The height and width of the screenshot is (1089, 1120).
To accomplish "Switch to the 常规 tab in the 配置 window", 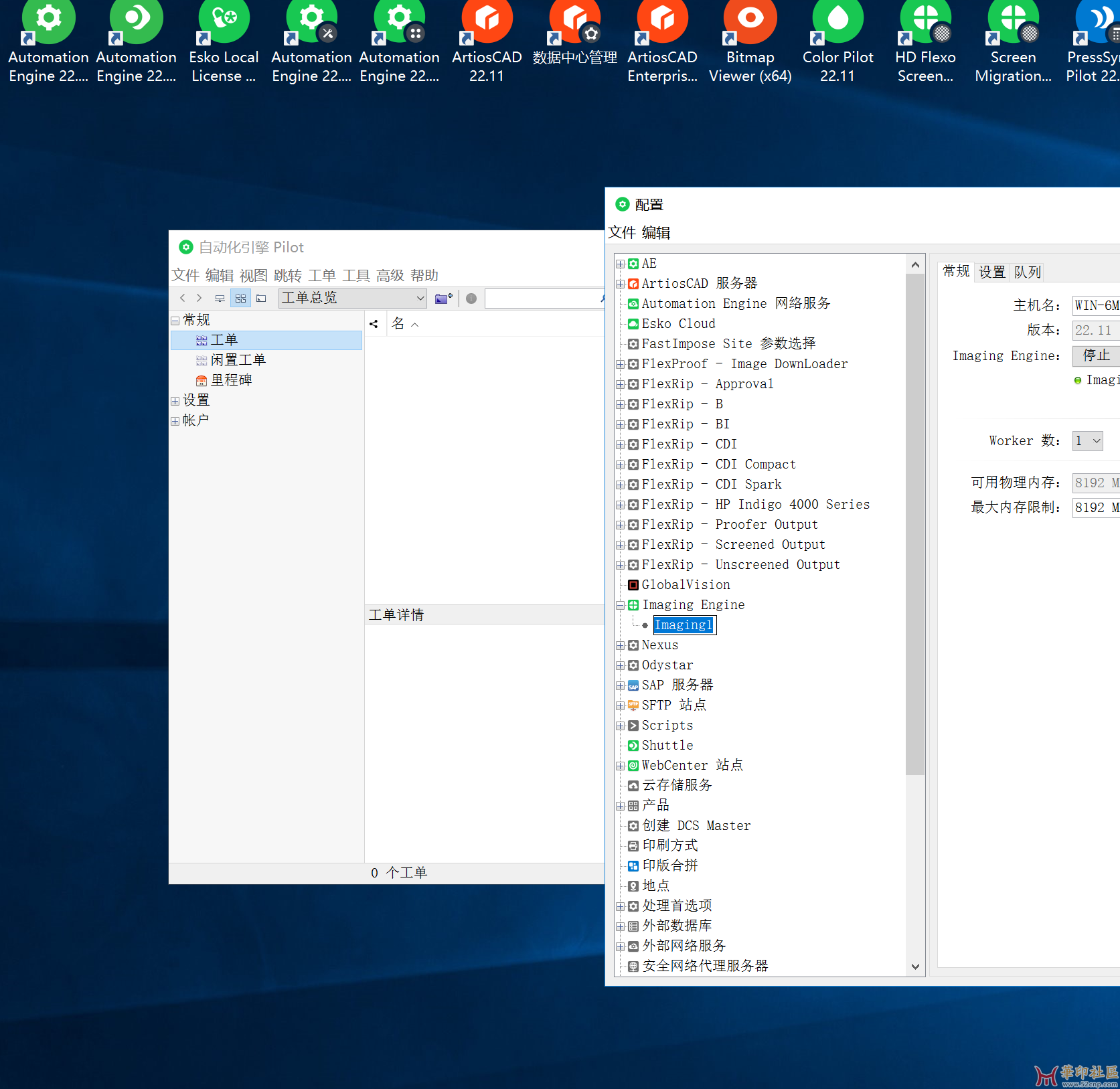I will tap(956, 272).
